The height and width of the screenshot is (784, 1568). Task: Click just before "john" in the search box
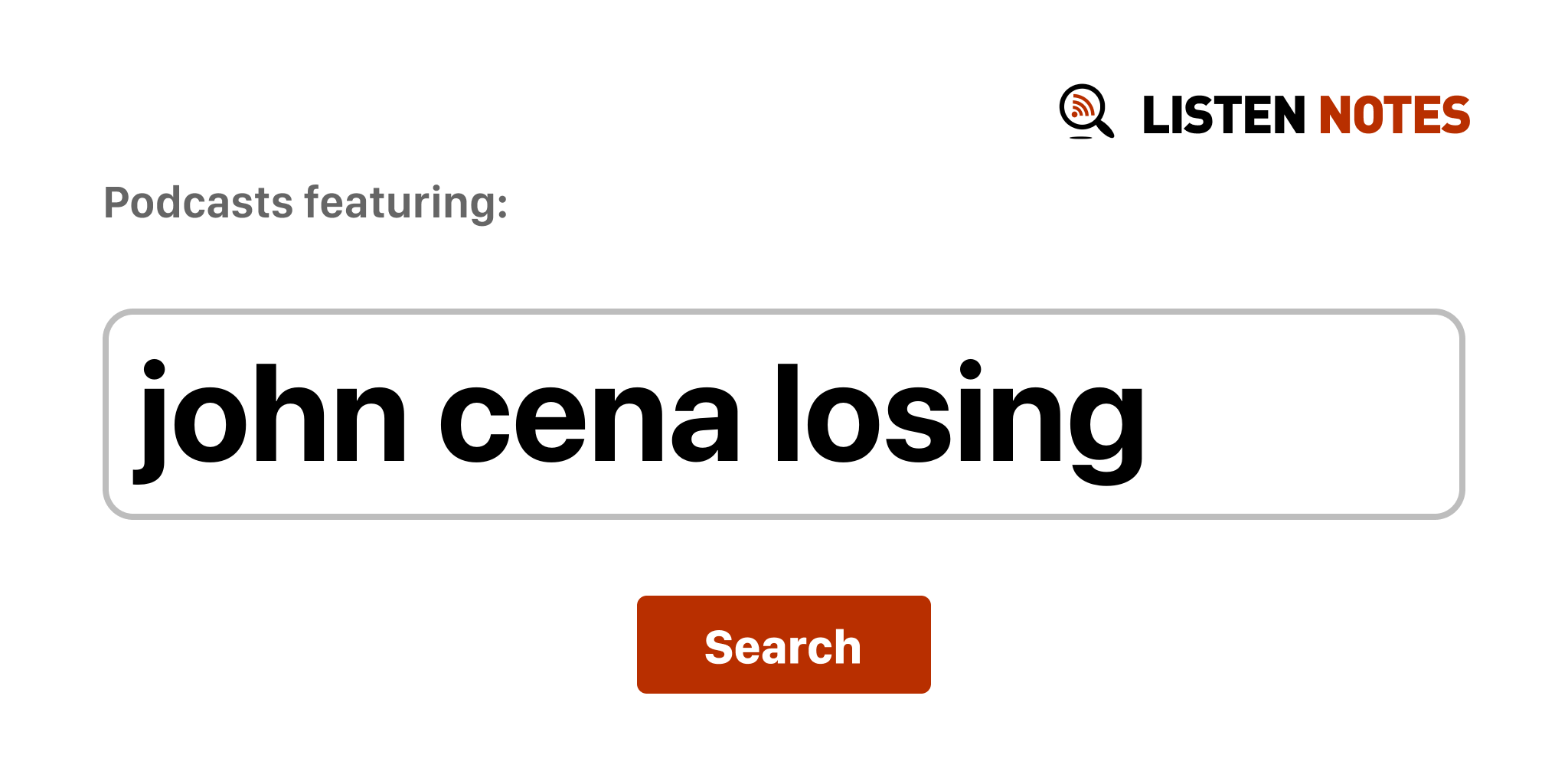(133, 414)
